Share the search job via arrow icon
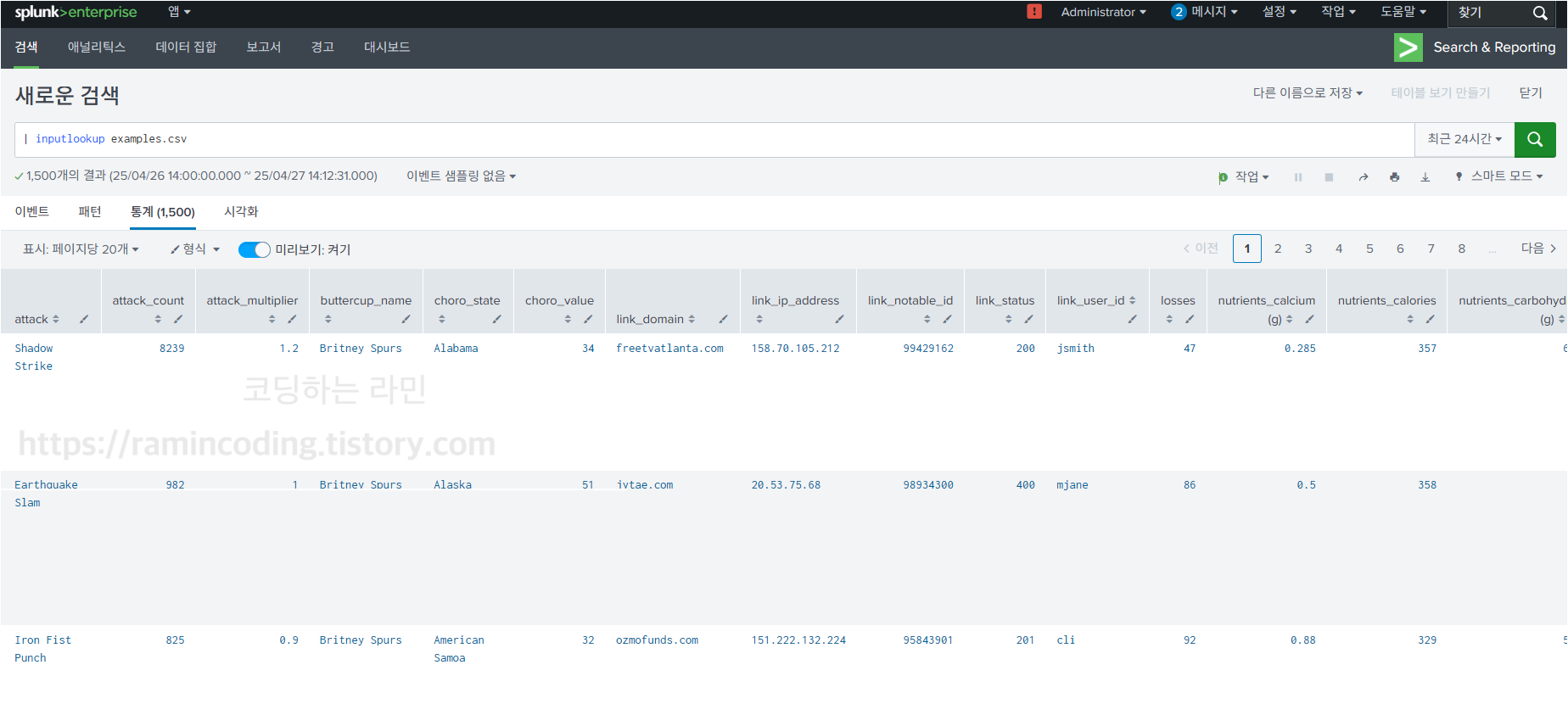 [1363, 177]
